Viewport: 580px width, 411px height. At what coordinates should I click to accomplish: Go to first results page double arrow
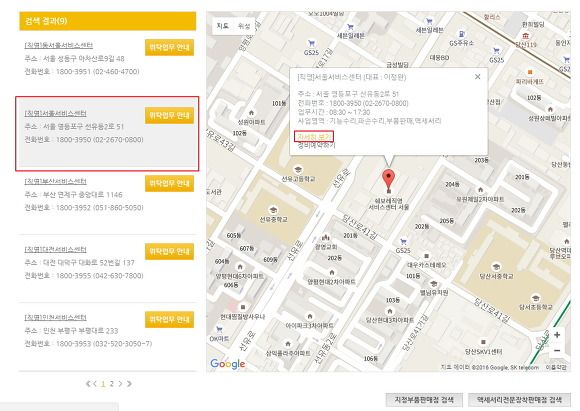pos(88,384)
